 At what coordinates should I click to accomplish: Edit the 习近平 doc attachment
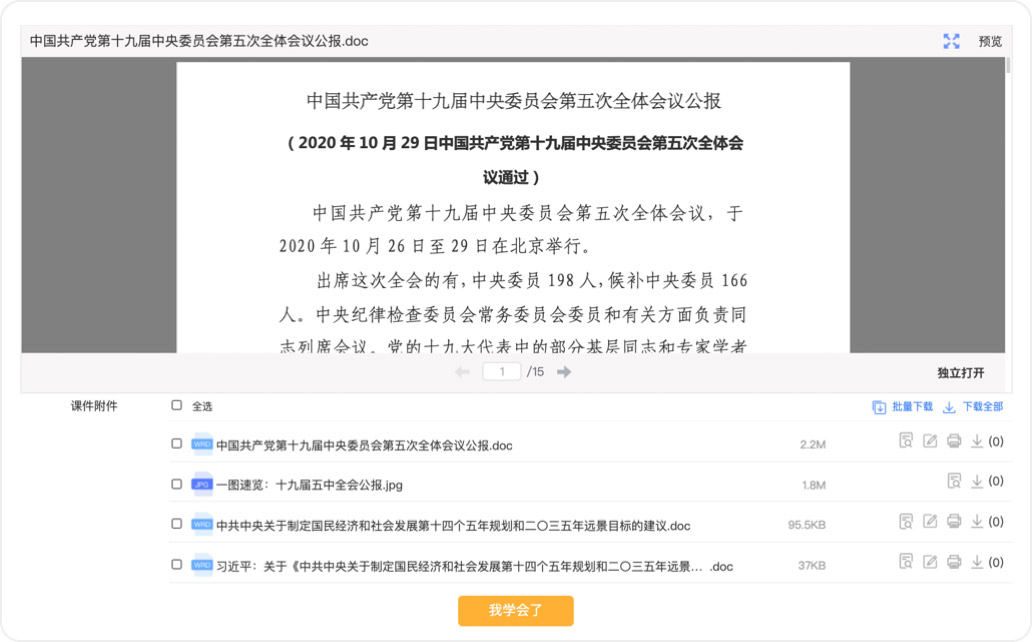click(930, 562)
